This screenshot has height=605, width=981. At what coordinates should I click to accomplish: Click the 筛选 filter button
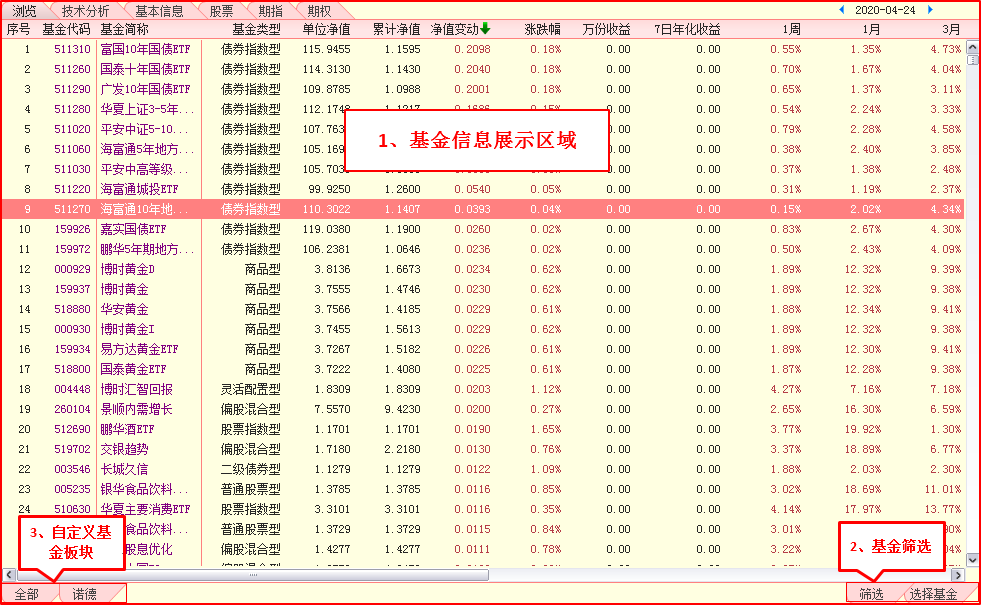coord(871,594)
